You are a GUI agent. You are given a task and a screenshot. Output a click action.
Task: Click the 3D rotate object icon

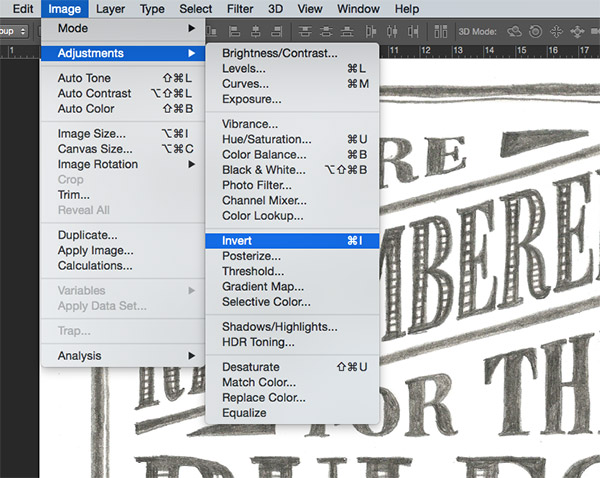(x=513, y=31)
